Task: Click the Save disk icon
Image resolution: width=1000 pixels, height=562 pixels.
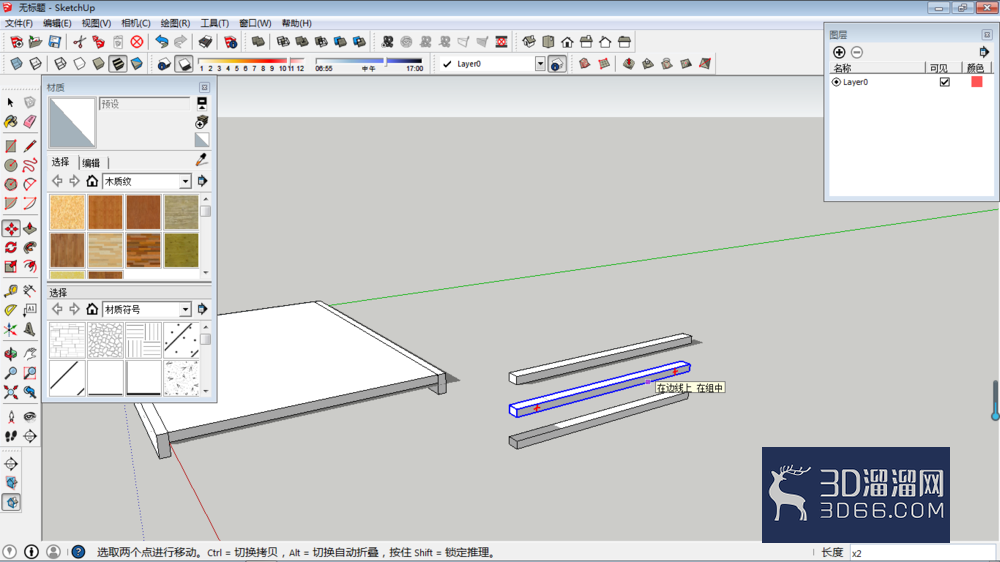Action: click(x=55, y=42)
